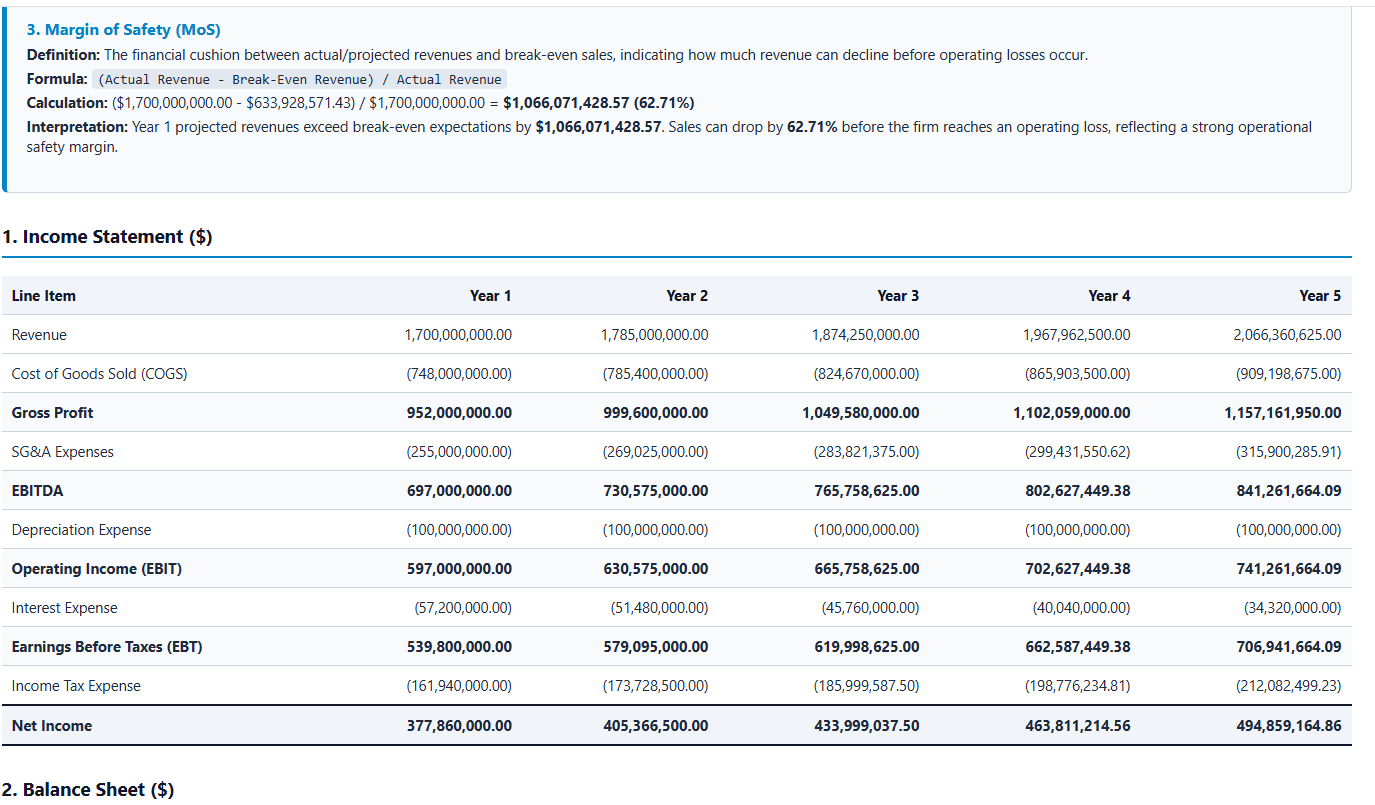Viewport: 1375px width, 805px height.
Task: Click Year 2 income tax (173,728,500.00)
Action: (x=655, y=686)
